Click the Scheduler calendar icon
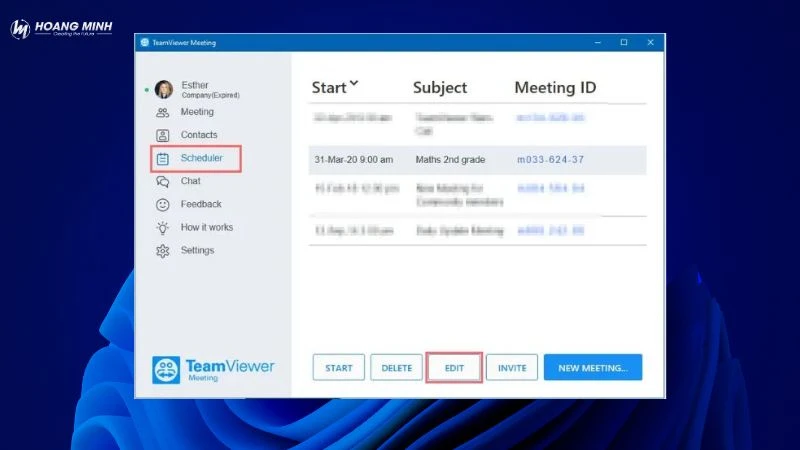 [x=162, y=159]
